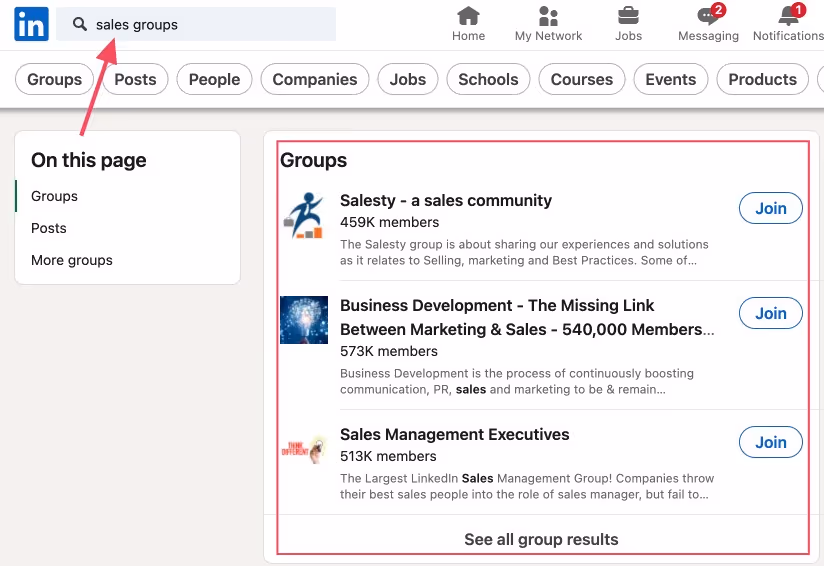Open 'Sales Management Executives' title
Viewport: 824px width, 566px height.
pos(455,435)
